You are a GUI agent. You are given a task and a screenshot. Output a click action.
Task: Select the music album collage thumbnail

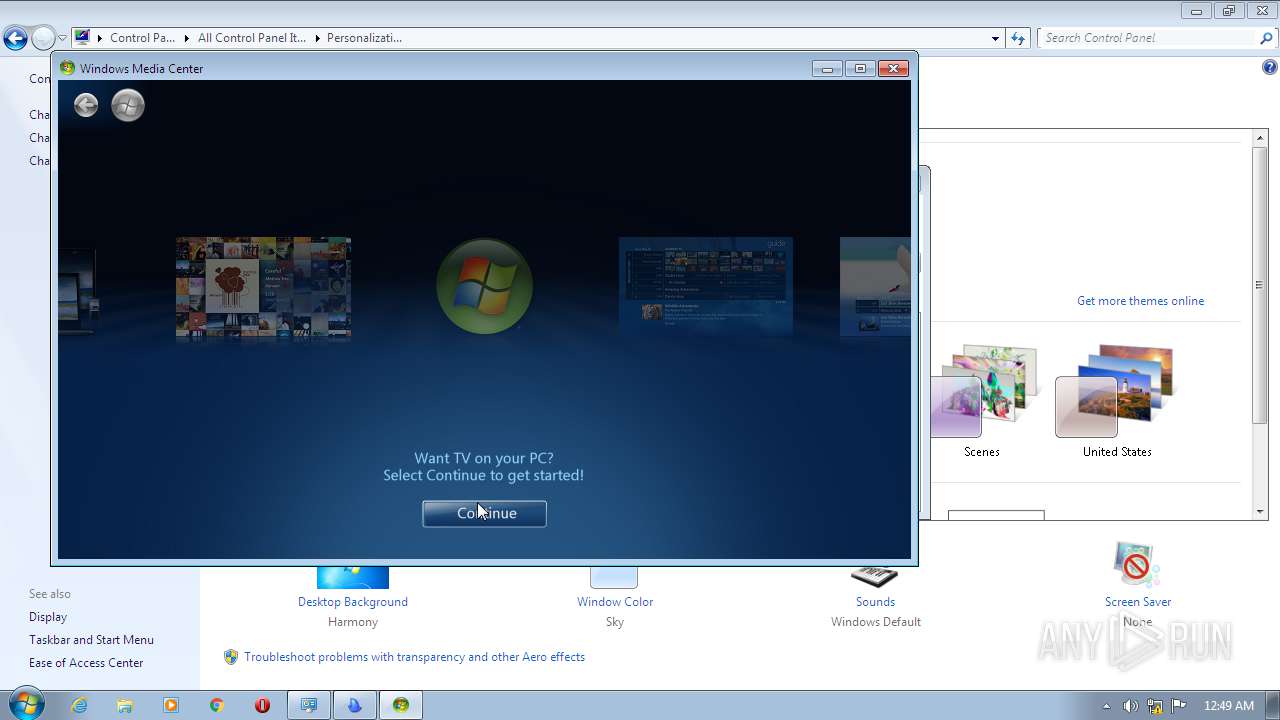click(x=263, y=287)
